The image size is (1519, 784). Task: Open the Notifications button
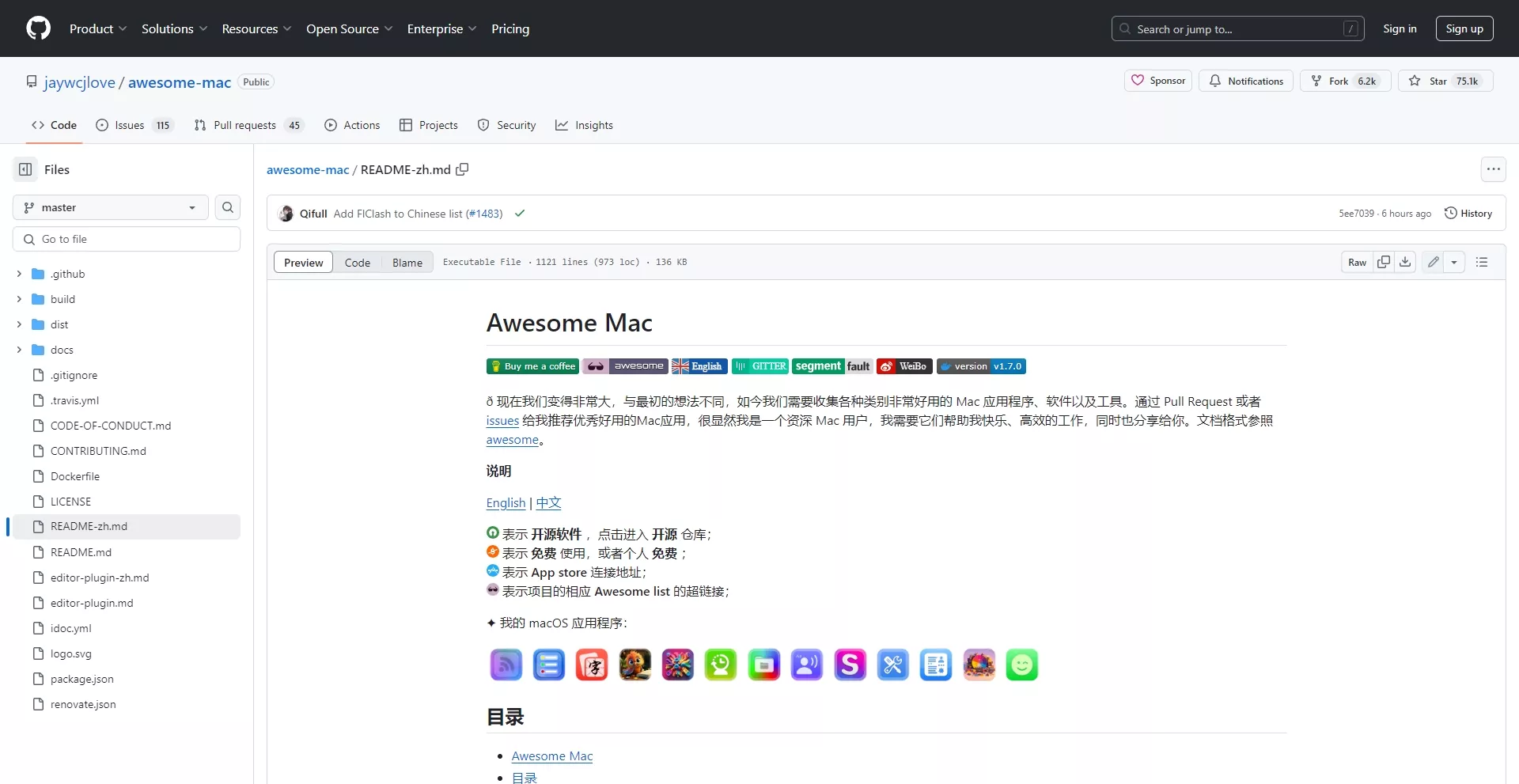(1246, 81)
